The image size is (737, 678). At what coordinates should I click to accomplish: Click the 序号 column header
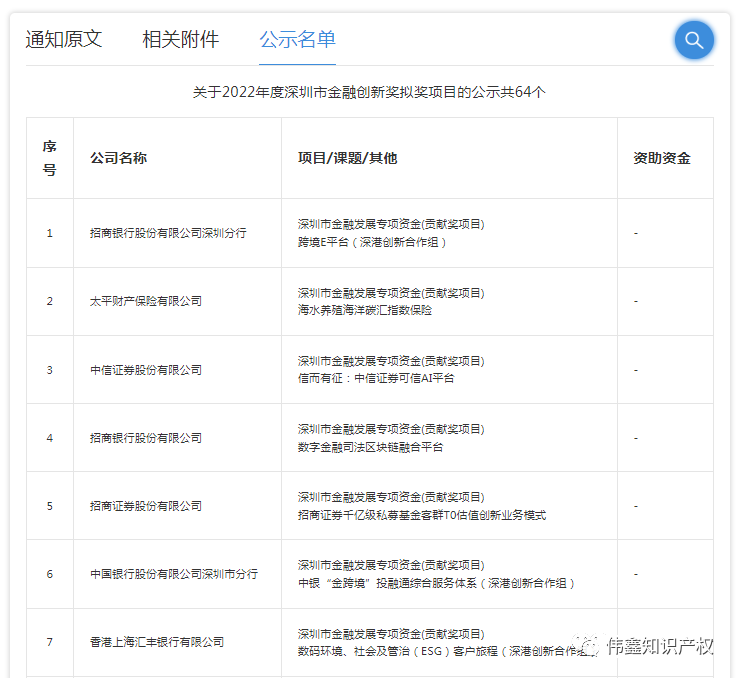[49, 158]
